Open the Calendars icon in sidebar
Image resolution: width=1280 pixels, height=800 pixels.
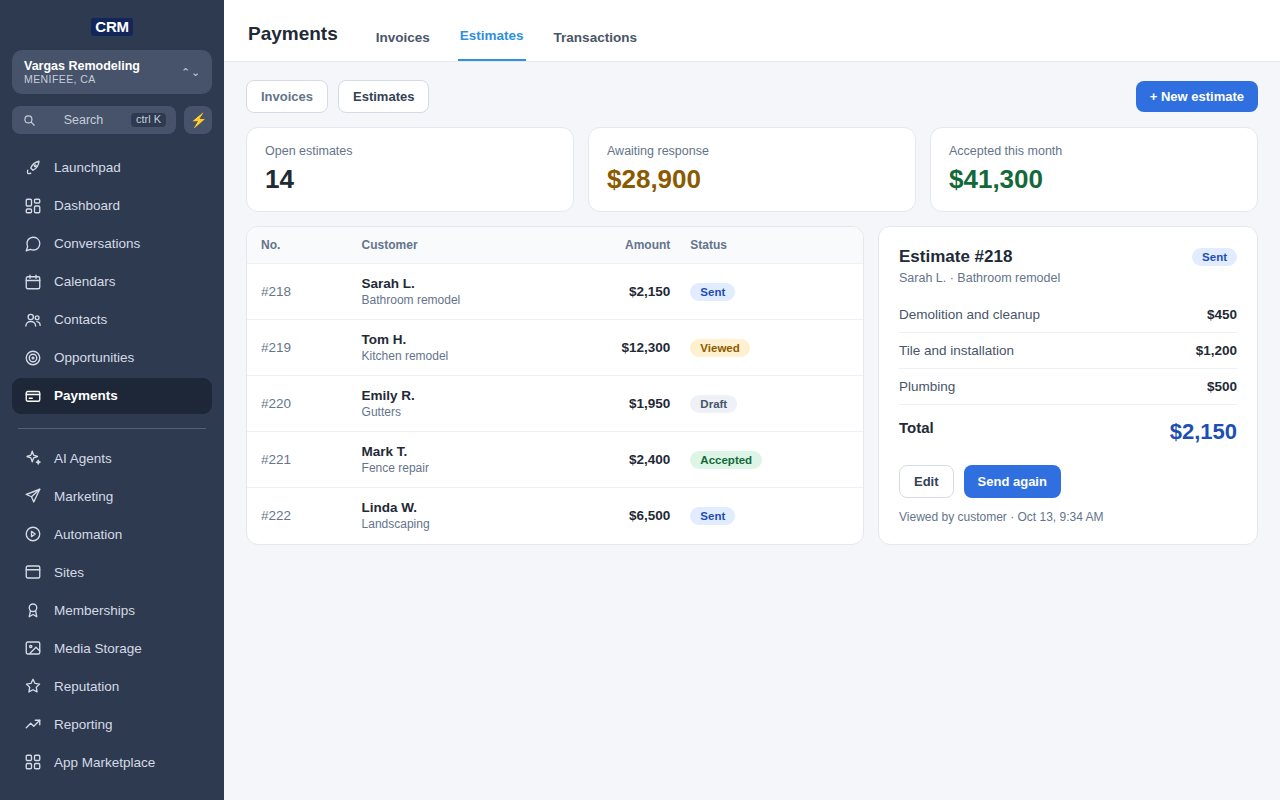33,282
